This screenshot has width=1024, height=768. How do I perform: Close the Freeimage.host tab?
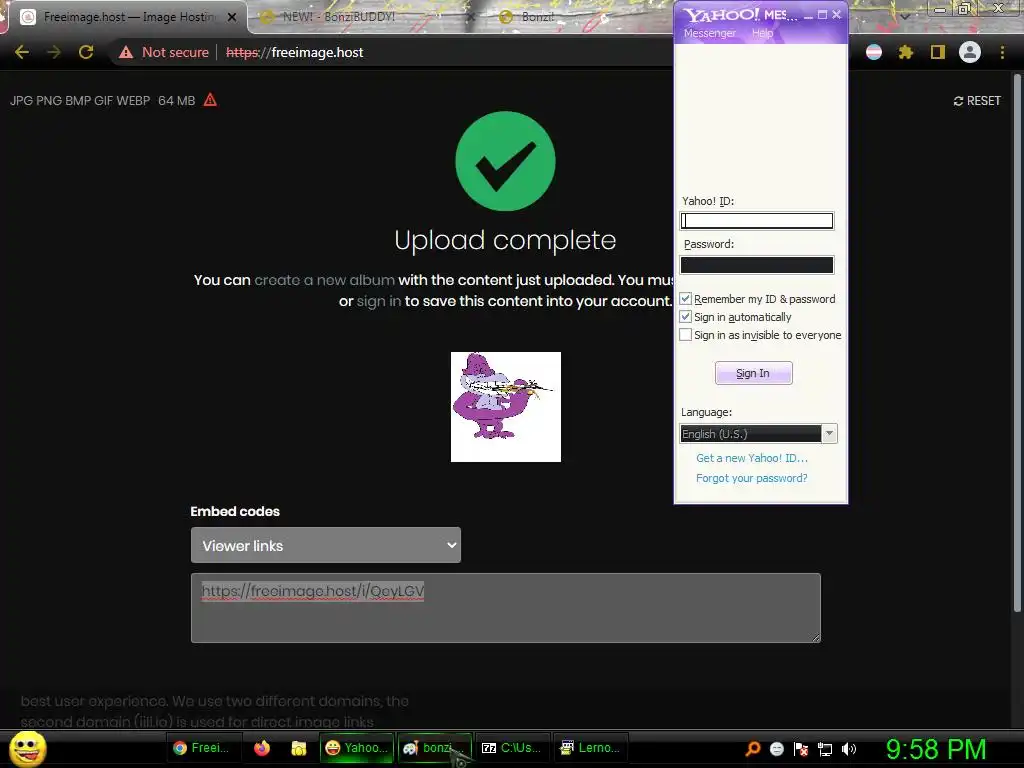[x=232, y=17]
